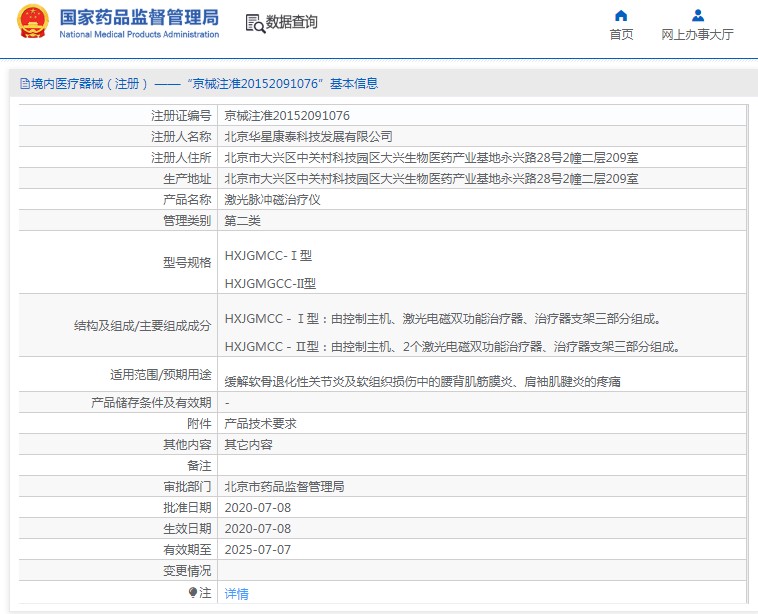This screenshot has height=614, width=758.
Task: Click the 备注 label
Action: 200,466
